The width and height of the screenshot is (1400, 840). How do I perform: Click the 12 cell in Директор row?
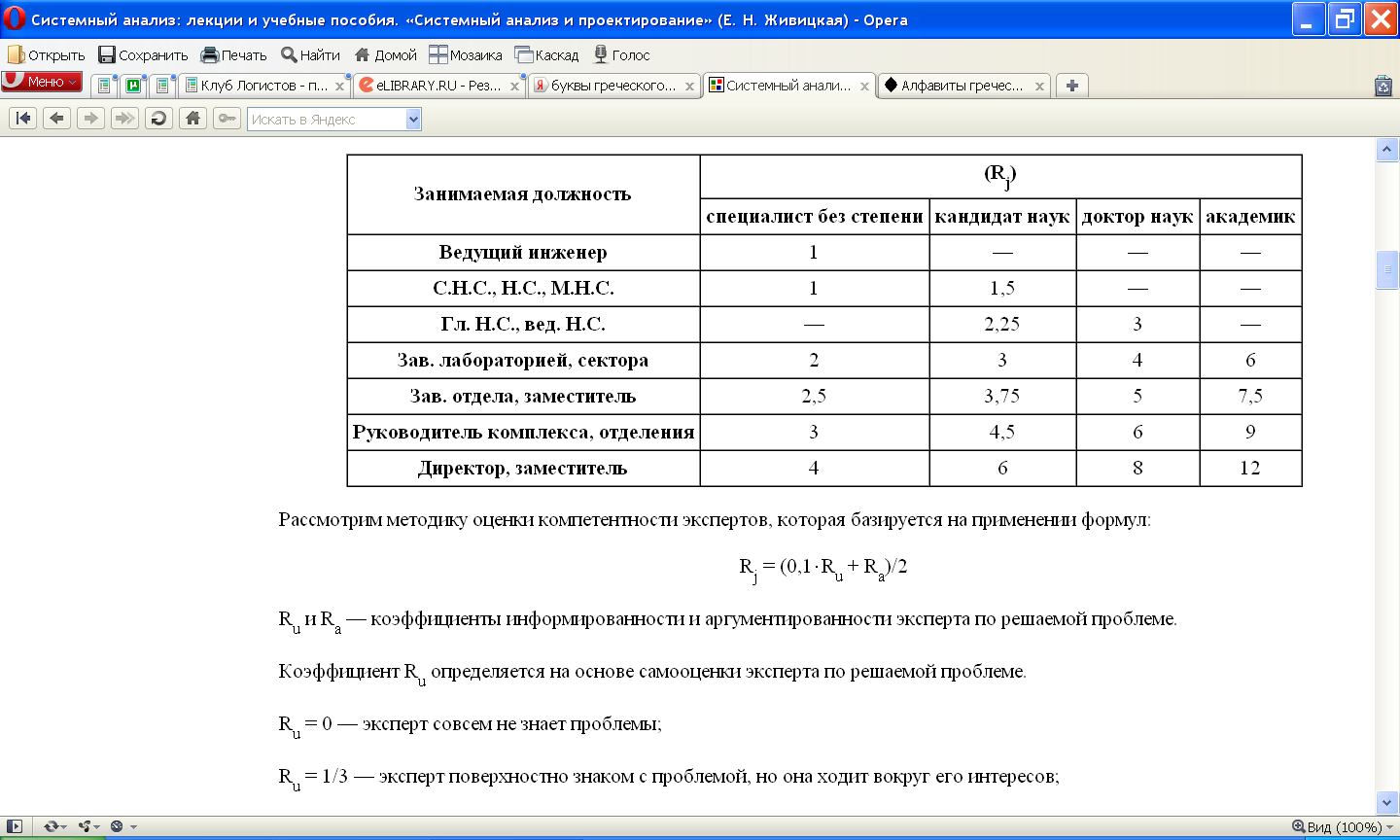pos(1250,469)
